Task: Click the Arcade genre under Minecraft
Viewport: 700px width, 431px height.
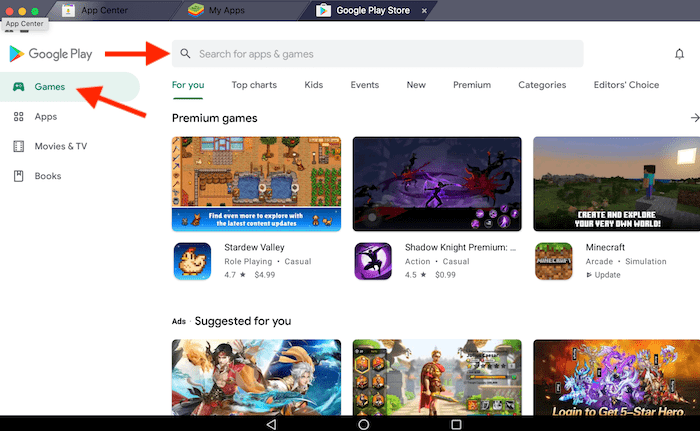Action: click(x=599, y=261)
